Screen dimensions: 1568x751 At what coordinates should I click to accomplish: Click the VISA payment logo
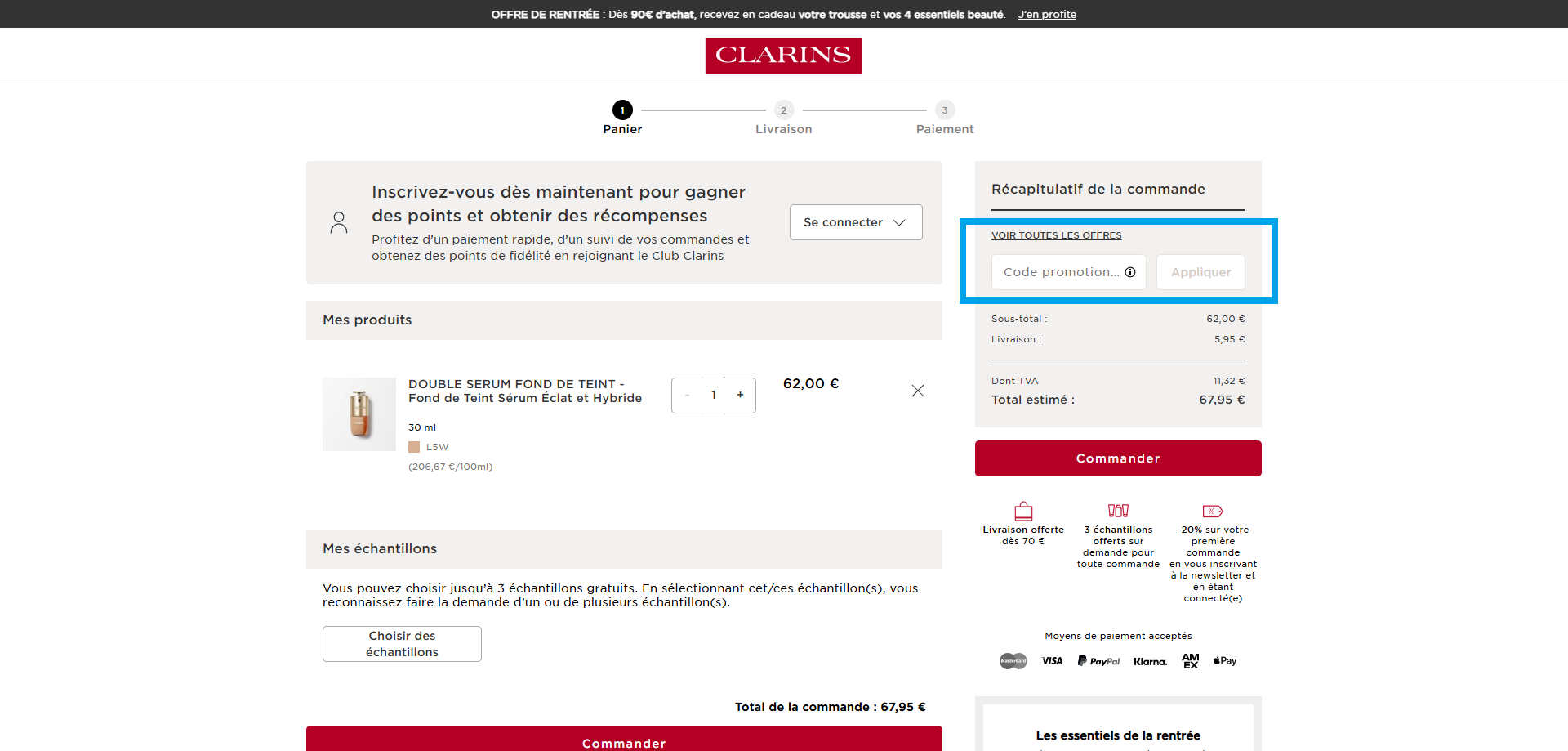click(1052, 661)
